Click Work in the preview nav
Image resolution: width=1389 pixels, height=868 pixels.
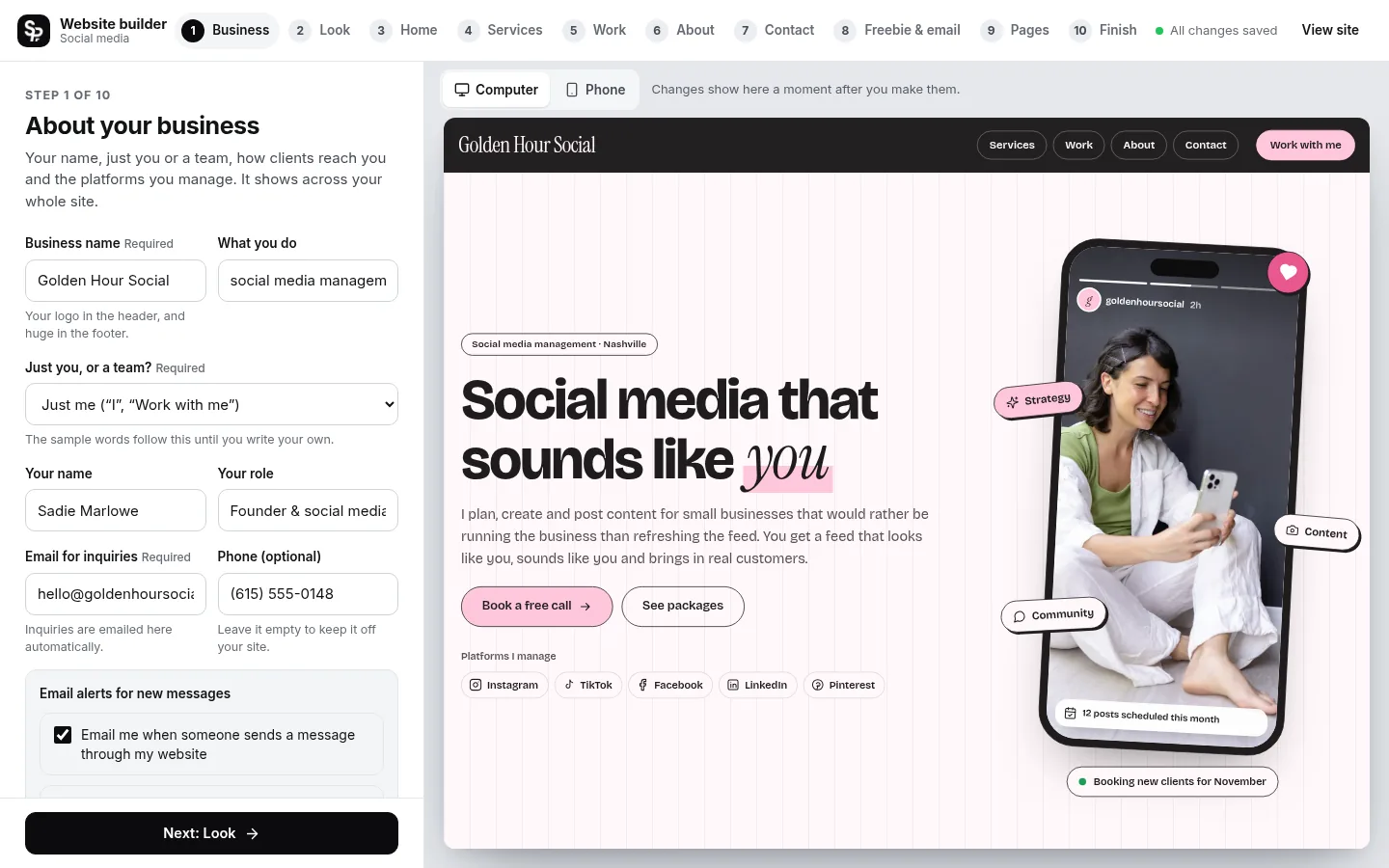(x=1078, y=145)
